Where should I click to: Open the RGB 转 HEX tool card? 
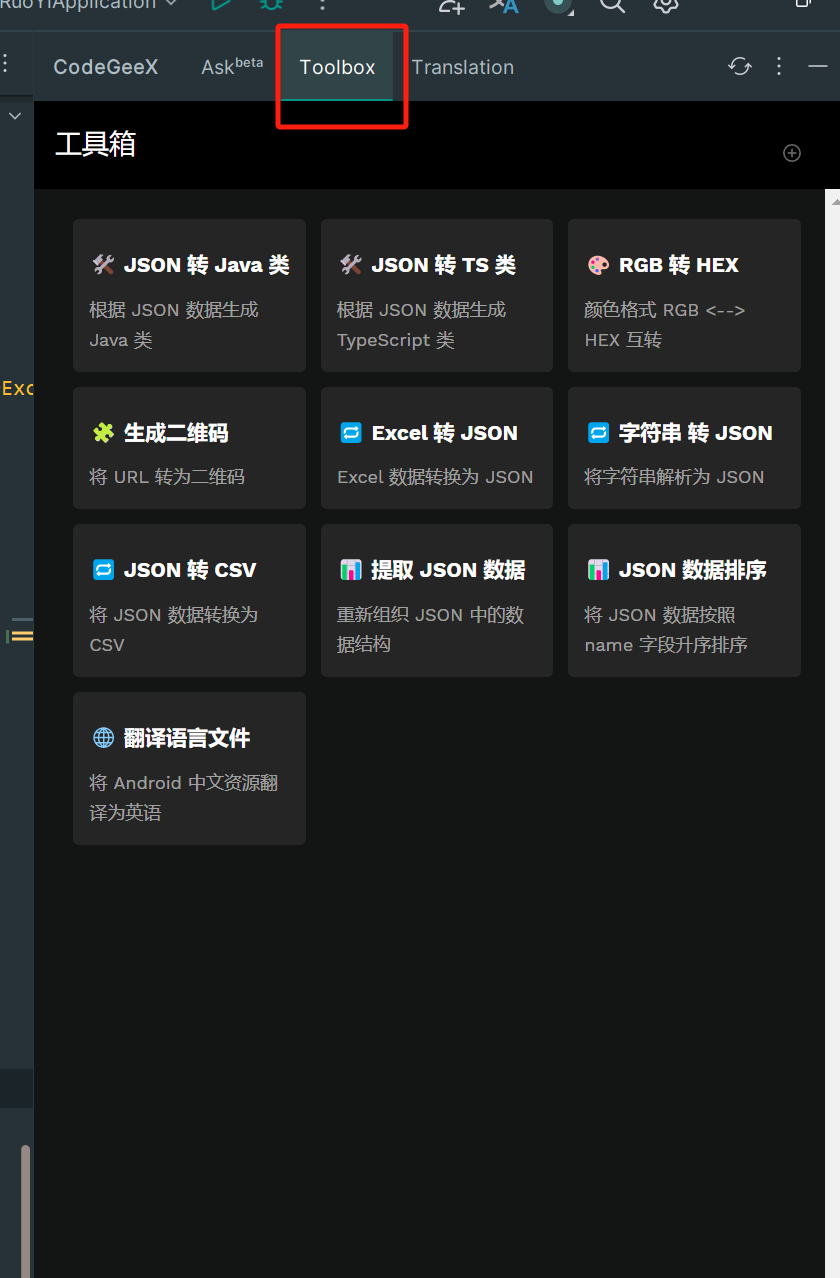684,296
